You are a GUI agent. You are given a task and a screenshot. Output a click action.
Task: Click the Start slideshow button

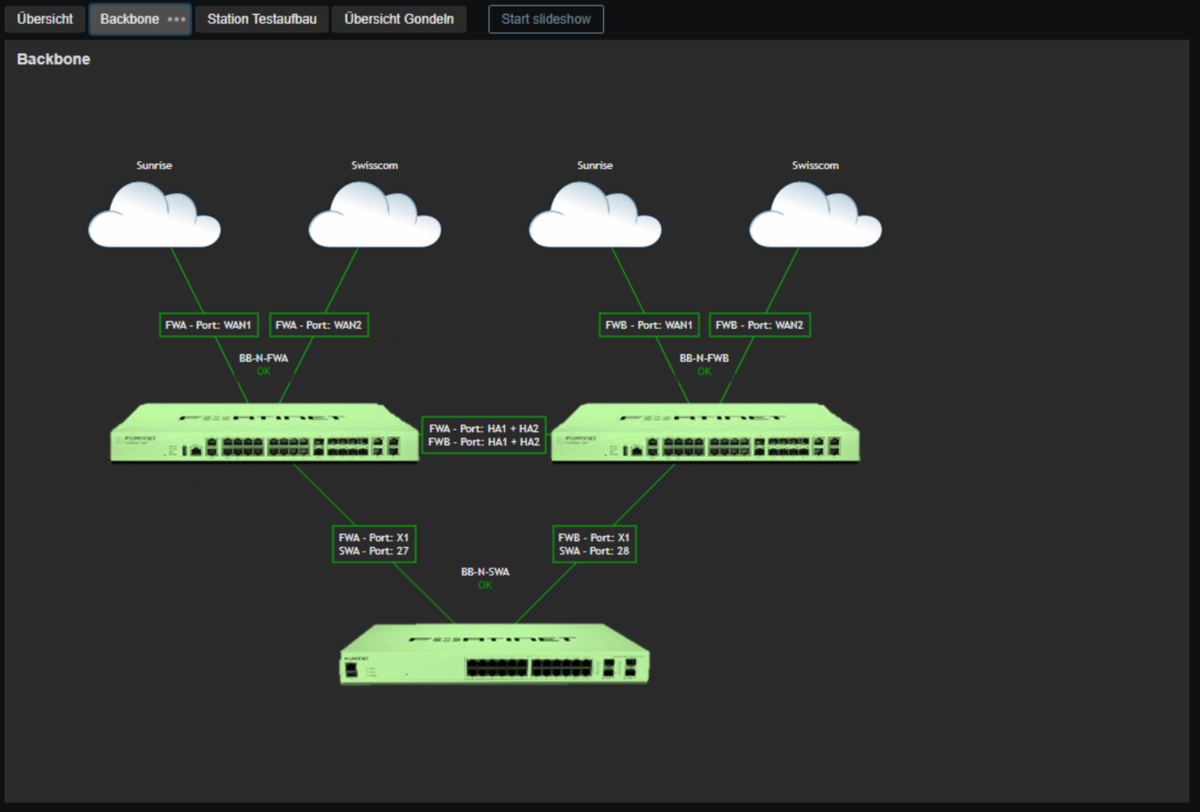(546, 19)
